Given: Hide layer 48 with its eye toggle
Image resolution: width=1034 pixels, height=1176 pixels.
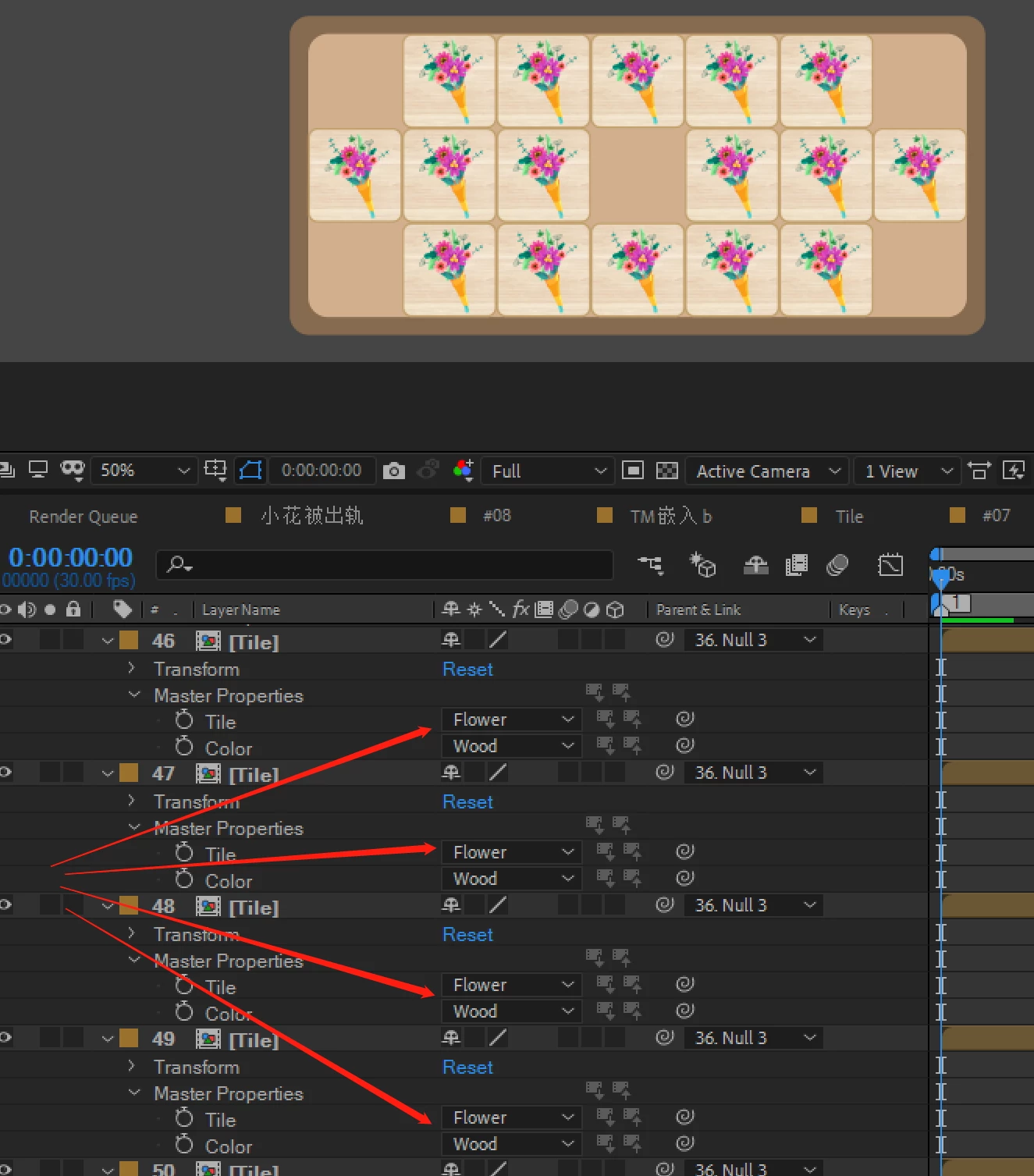Looking at the screenshot, I should tap(5, 905).
